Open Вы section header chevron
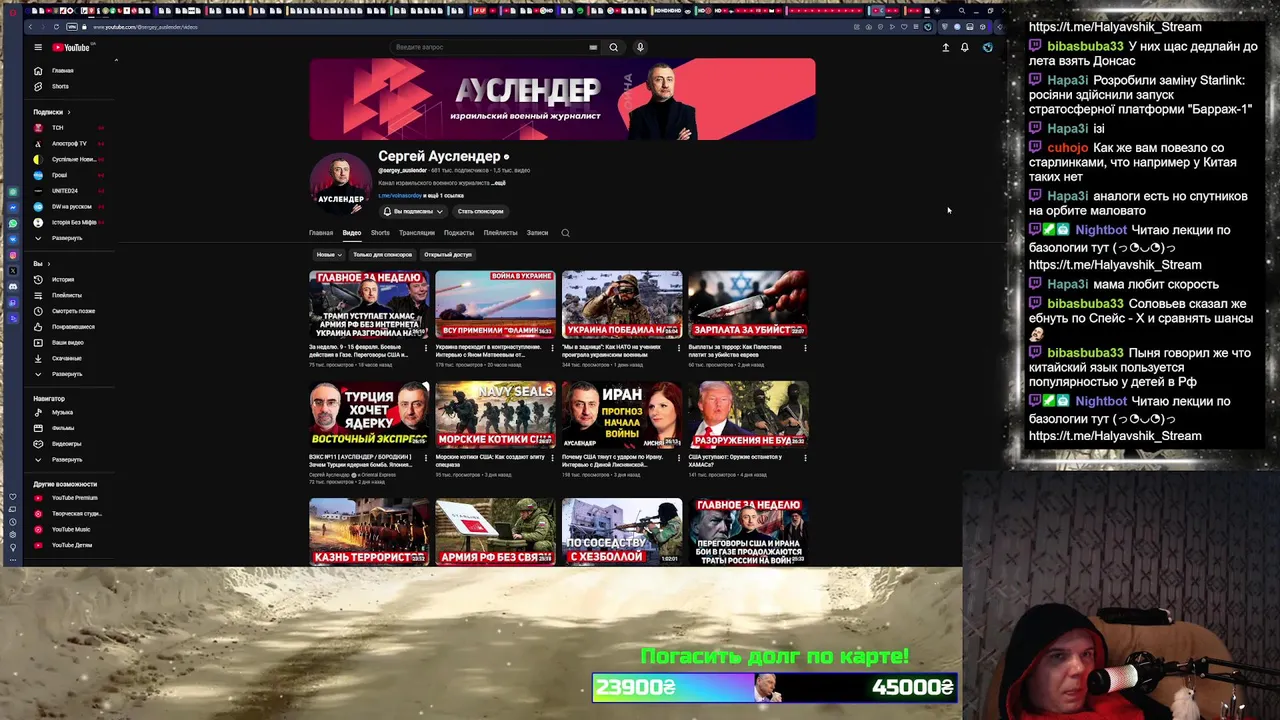The image size is (1280, 720). (x=51, y=264)
